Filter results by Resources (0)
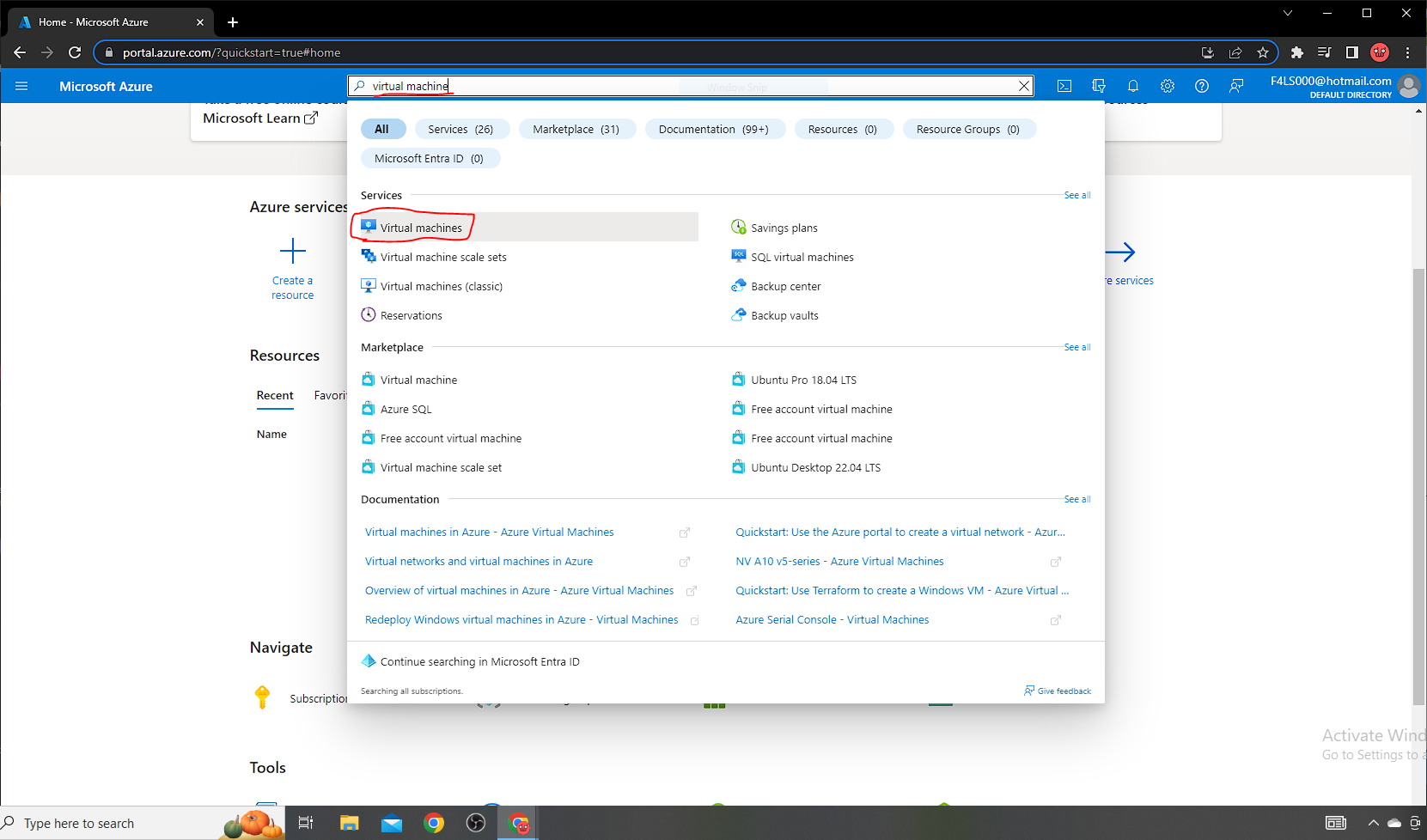The image size is (1427, 840). click(843, 129)
